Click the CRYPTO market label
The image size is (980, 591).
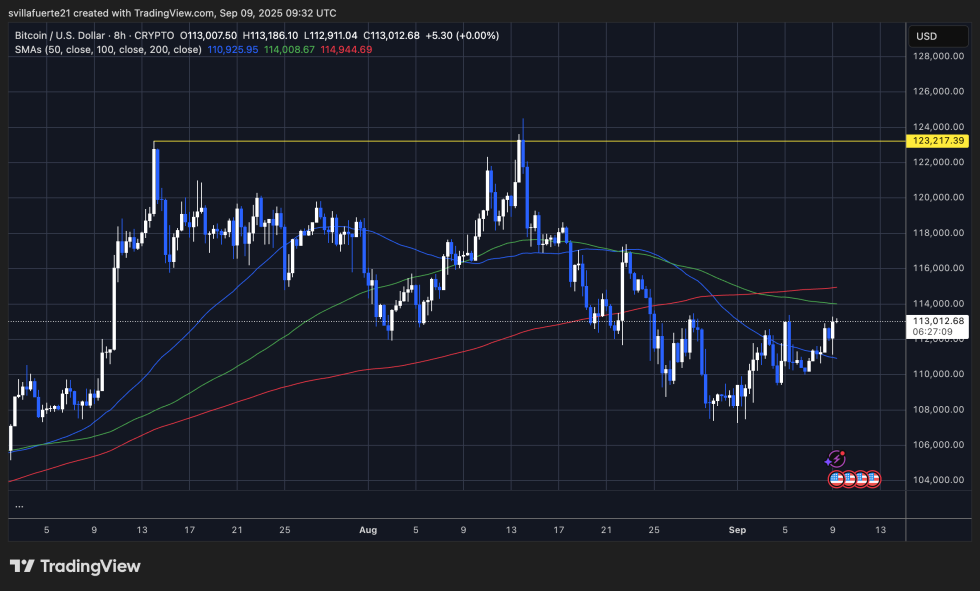(x=153, y=34)
